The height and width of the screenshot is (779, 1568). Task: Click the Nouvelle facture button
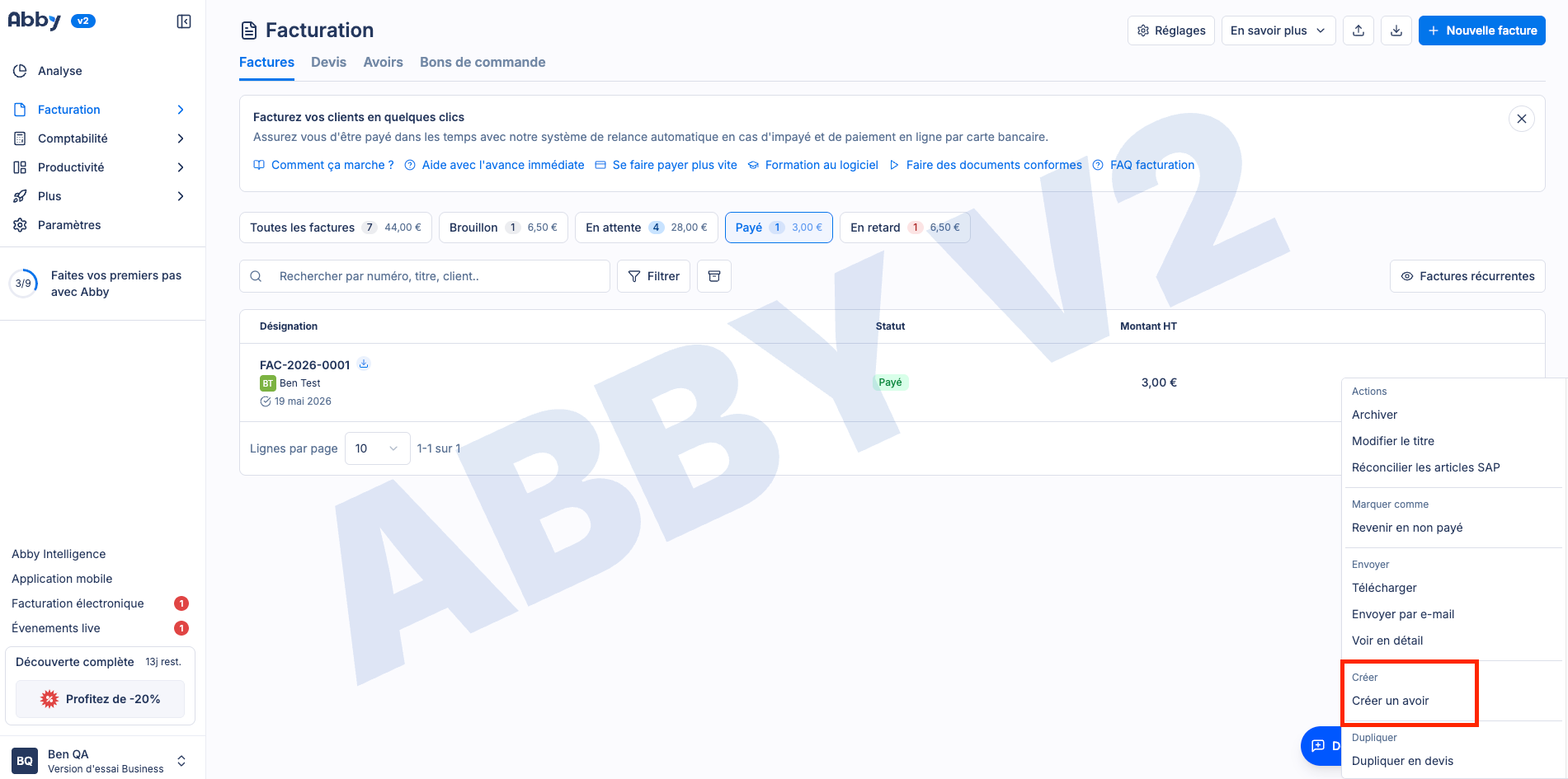(1482, 31)
